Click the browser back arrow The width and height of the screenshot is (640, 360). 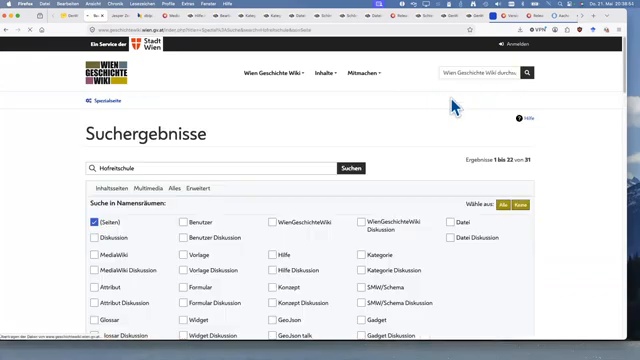6,30
